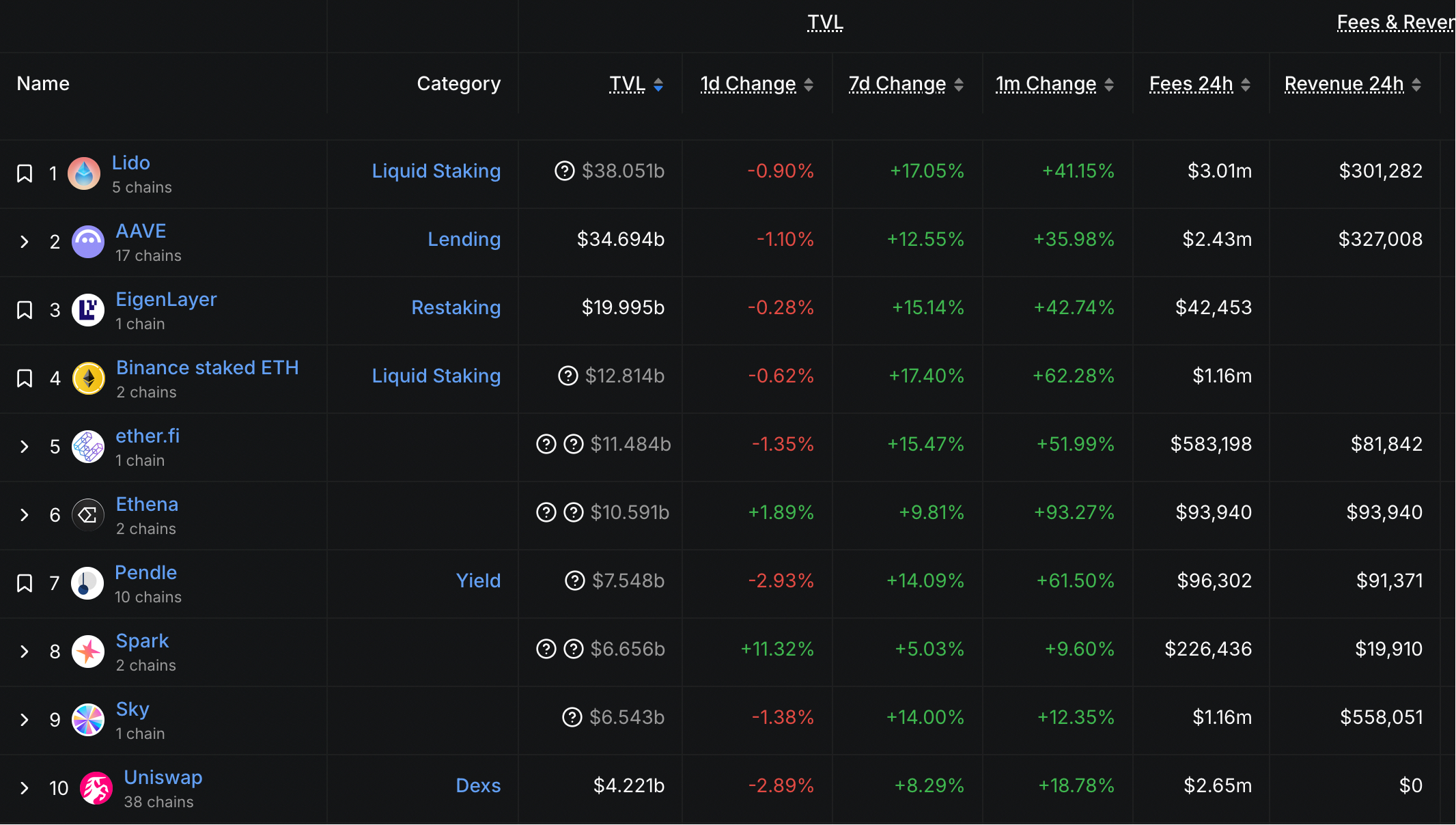Screen dimensions: 1456x825
Task: Click the second help icon next to $6.656b
Action: [x=574, y=649]
